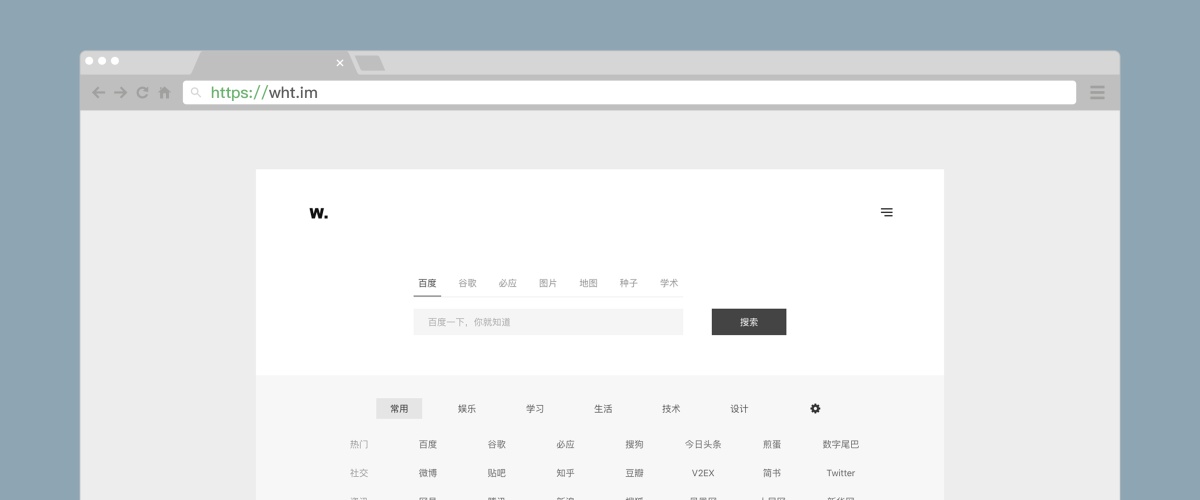Click the 社交 row label
The height and width of the screenshot is (500, 1200).
359,473
